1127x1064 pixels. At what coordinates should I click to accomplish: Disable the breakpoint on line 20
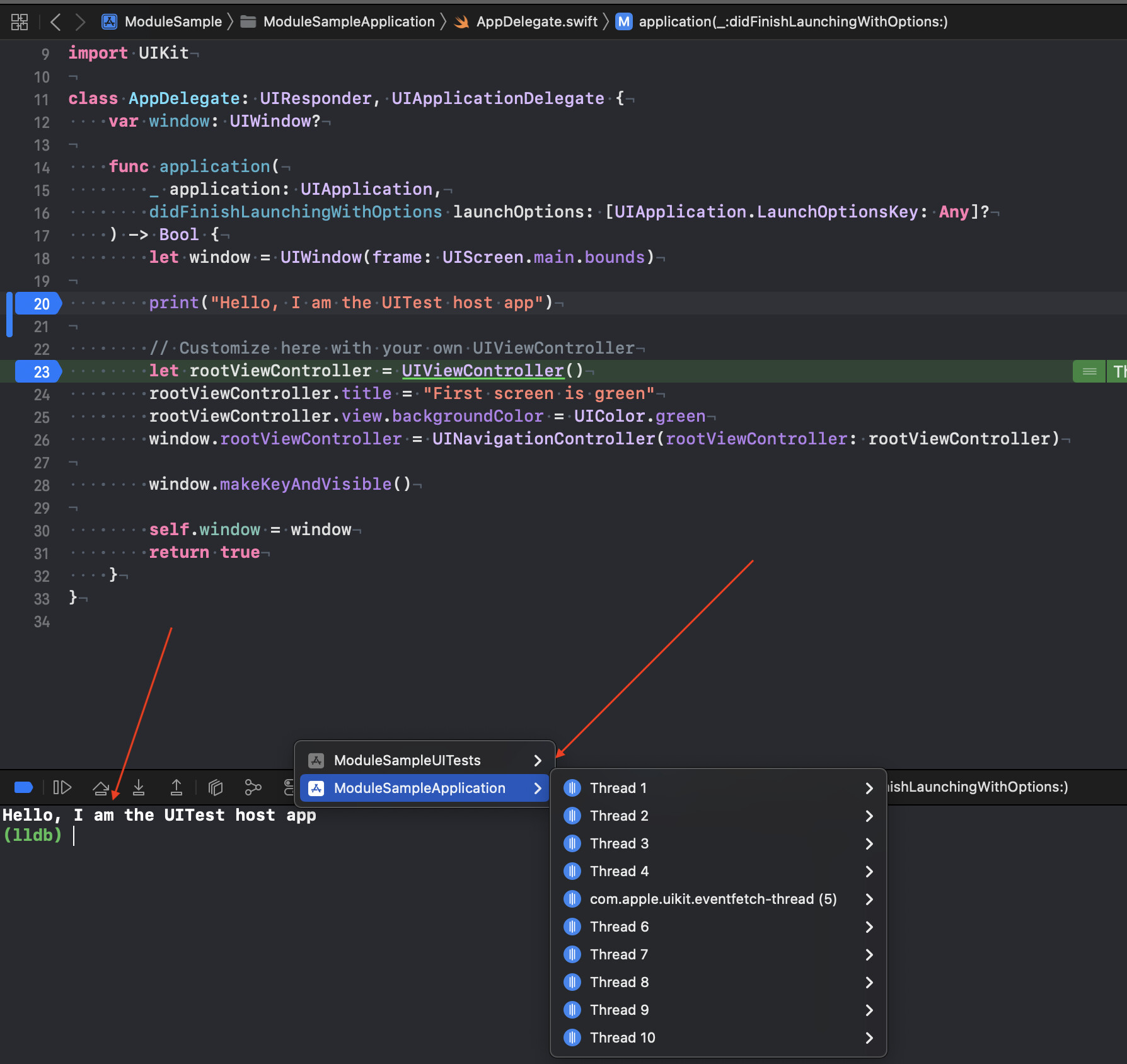(x=38, y=303)
